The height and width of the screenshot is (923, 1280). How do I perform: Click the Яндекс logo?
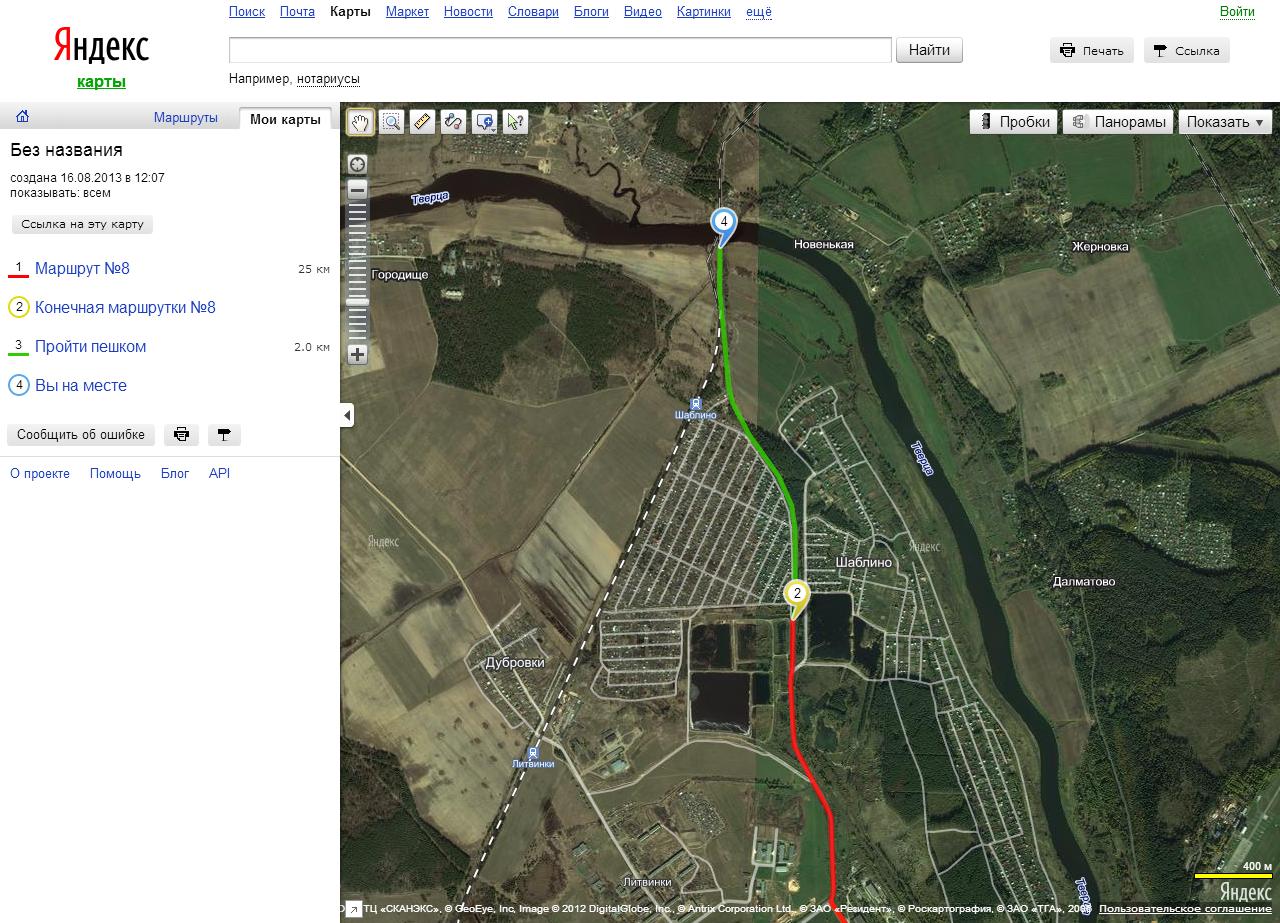(101, 46)
